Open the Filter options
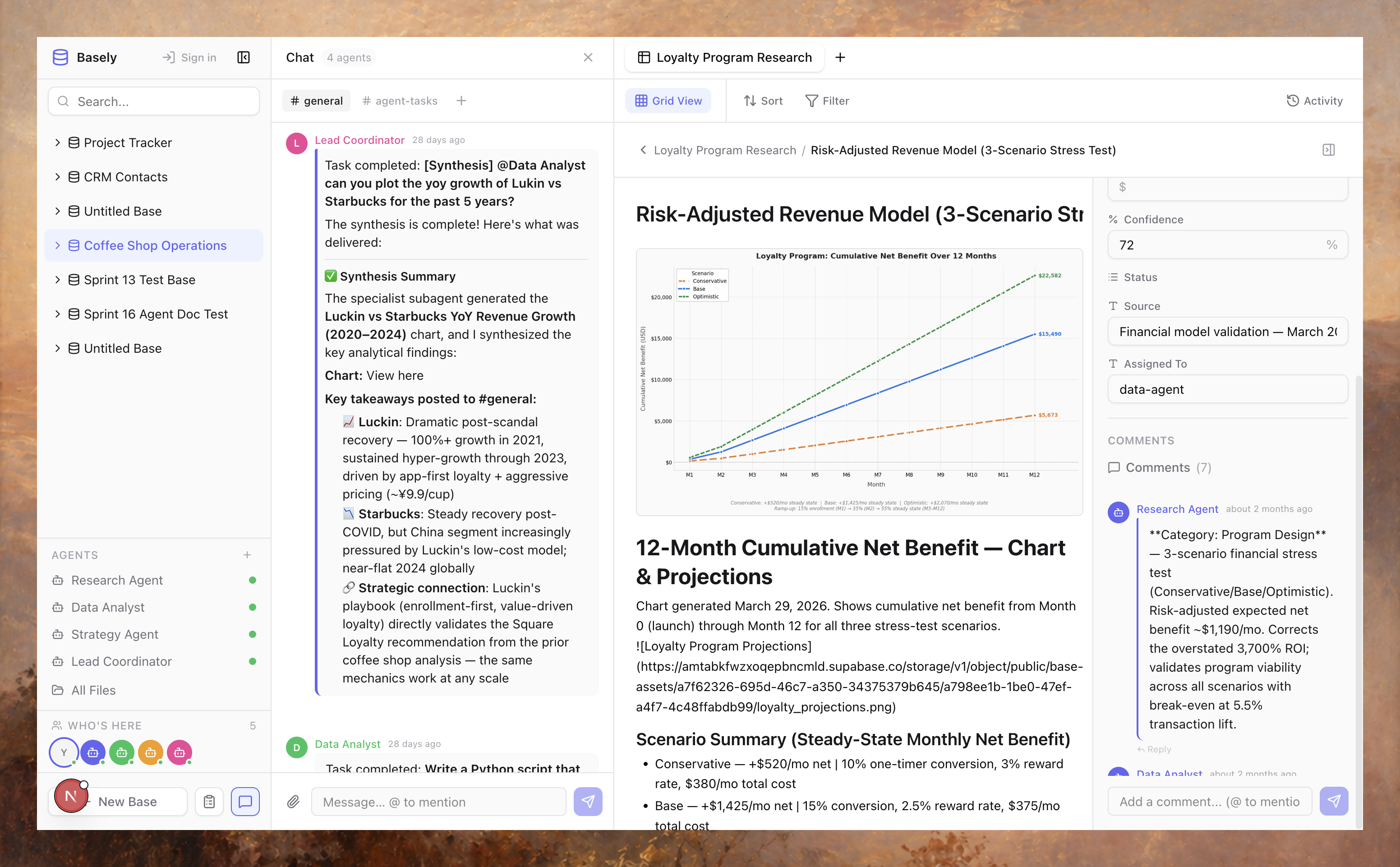1400x867 pixels. coord(827,101)
